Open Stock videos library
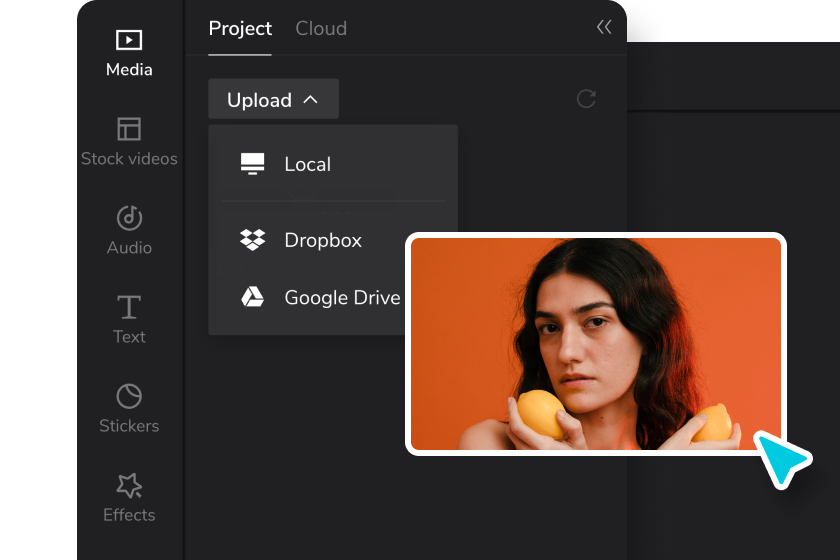Viewport: 840px width, 560px height. tap(129, 142)
